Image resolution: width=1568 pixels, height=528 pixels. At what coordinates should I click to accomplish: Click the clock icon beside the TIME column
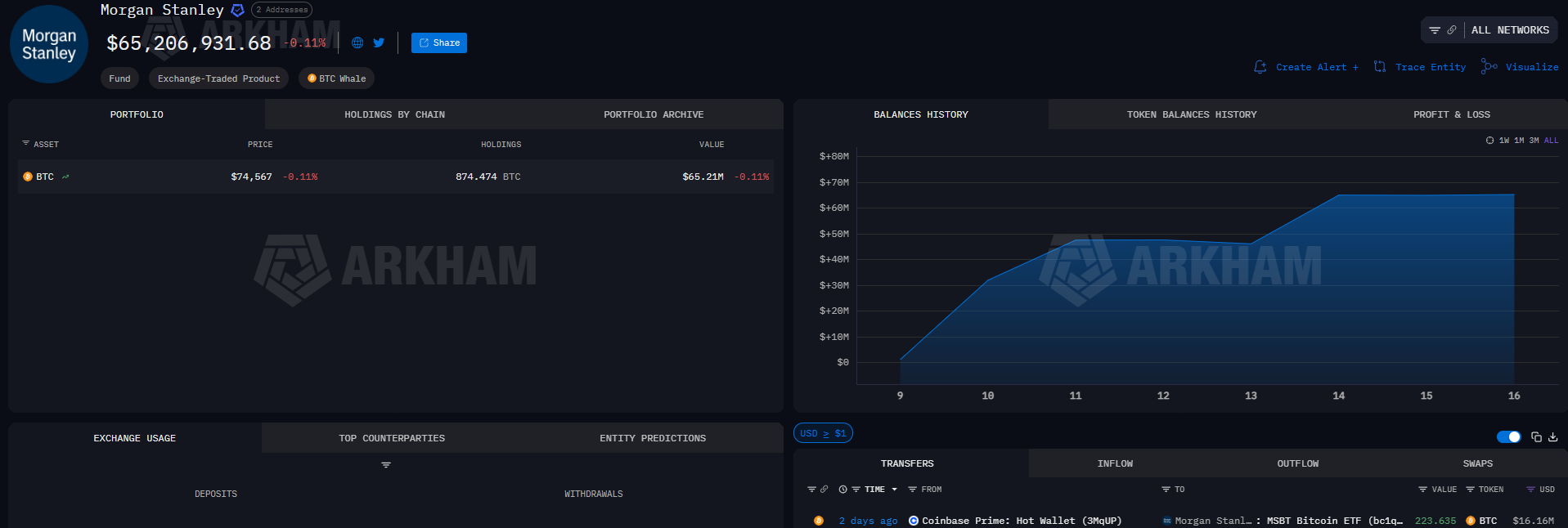[x=842, y=490]
